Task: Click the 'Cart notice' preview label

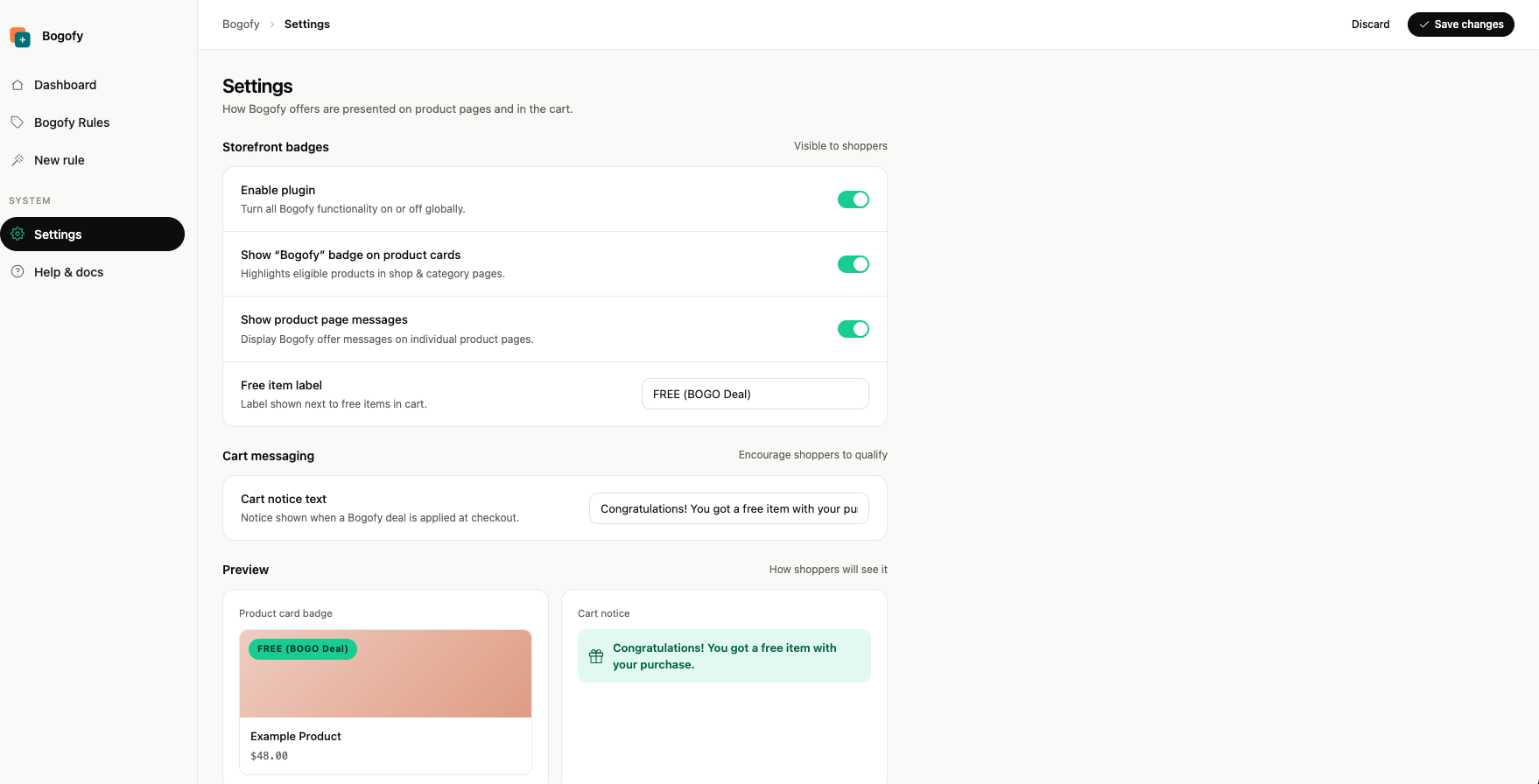Action: pyautogui.click(x=604, y=613)
